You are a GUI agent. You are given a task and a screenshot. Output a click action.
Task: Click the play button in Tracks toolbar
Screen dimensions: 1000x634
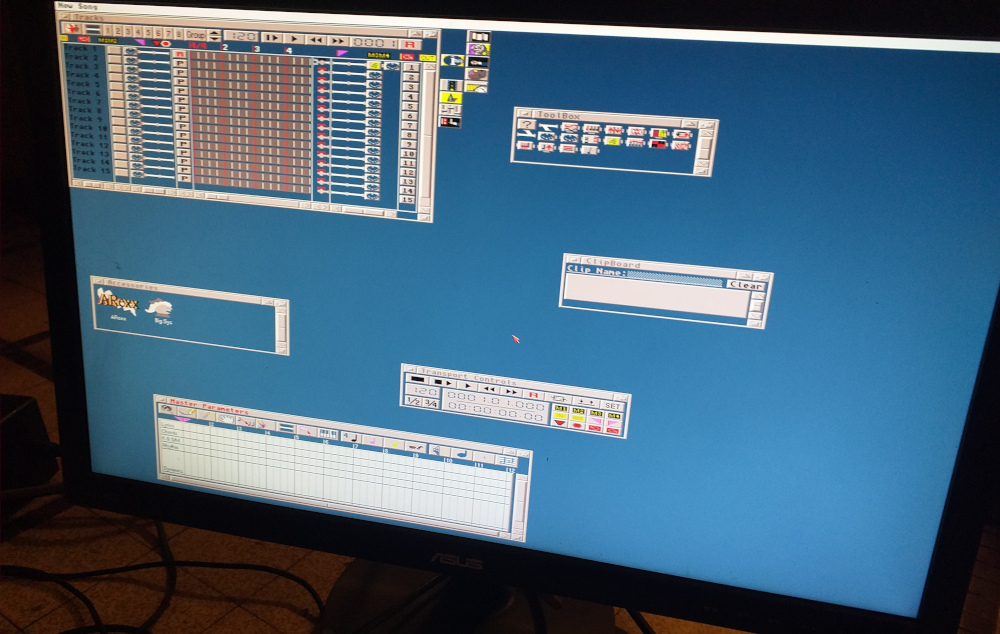[x=293, y=39]
